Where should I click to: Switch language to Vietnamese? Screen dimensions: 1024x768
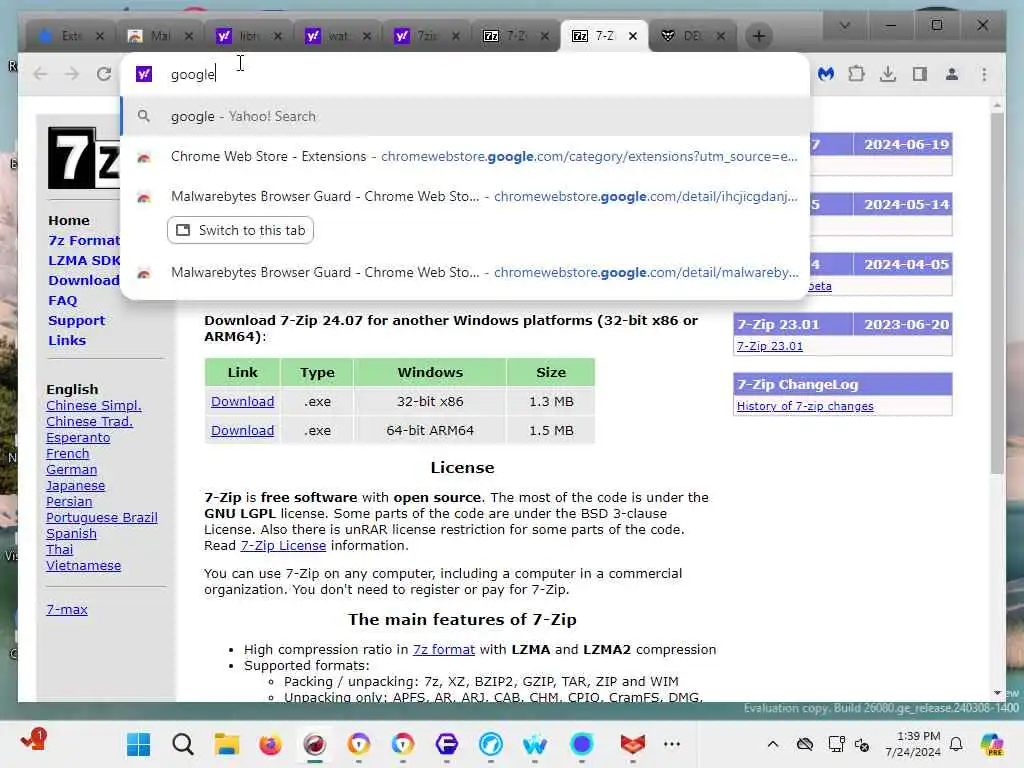click(x=83, y=566)
